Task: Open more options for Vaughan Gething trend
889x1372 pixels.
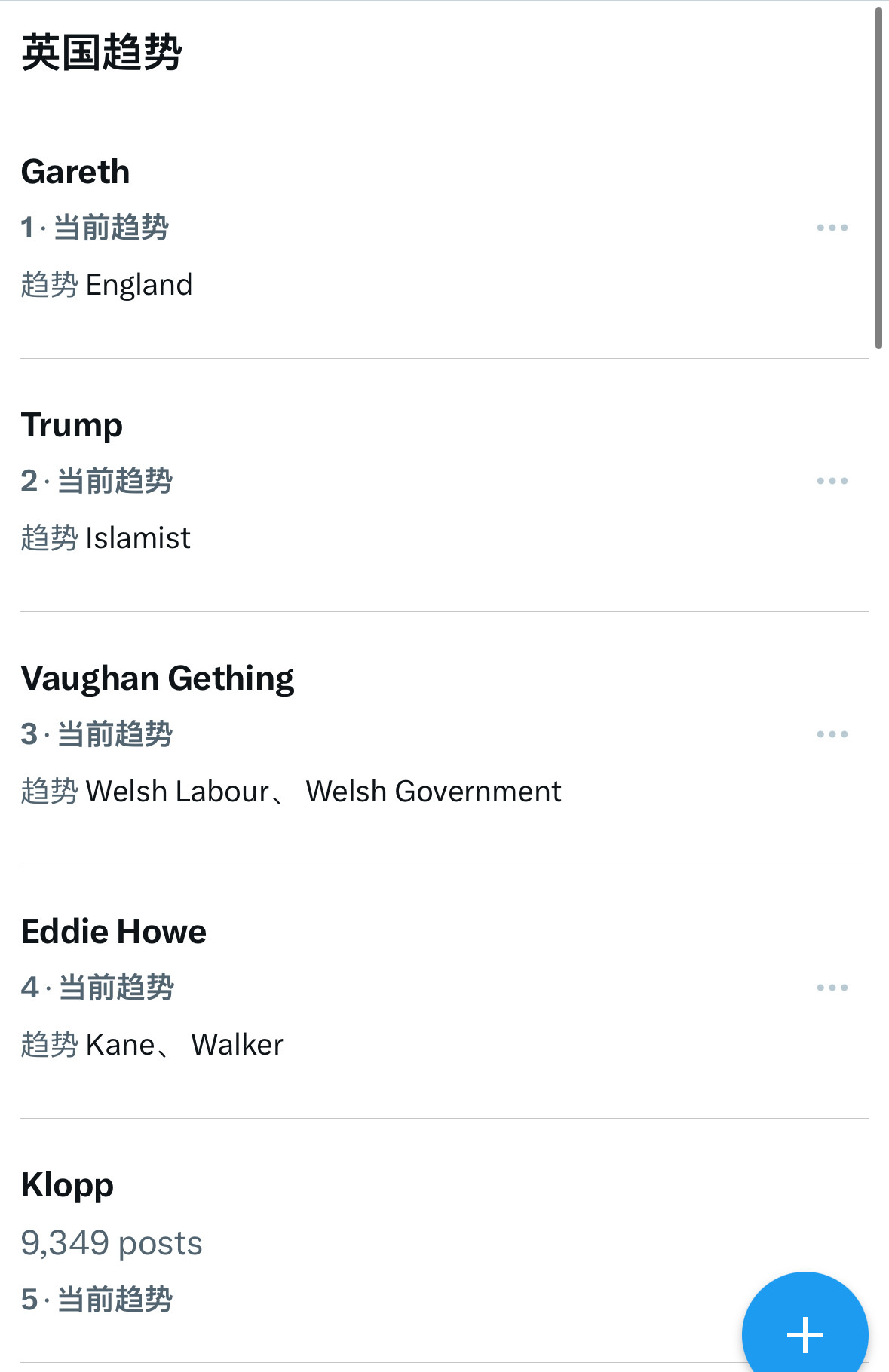Action: (832, 734)
